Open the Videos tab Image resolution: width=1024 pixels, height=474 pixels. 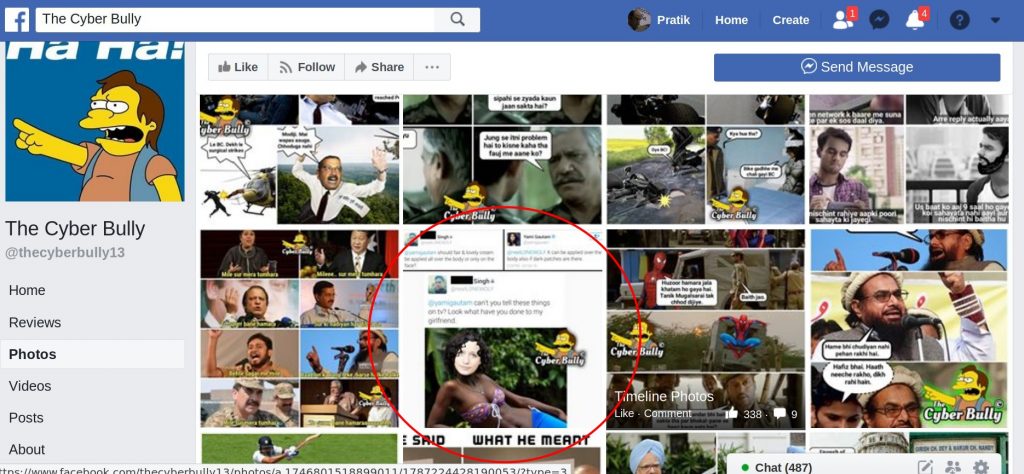(x=30, y=386)
